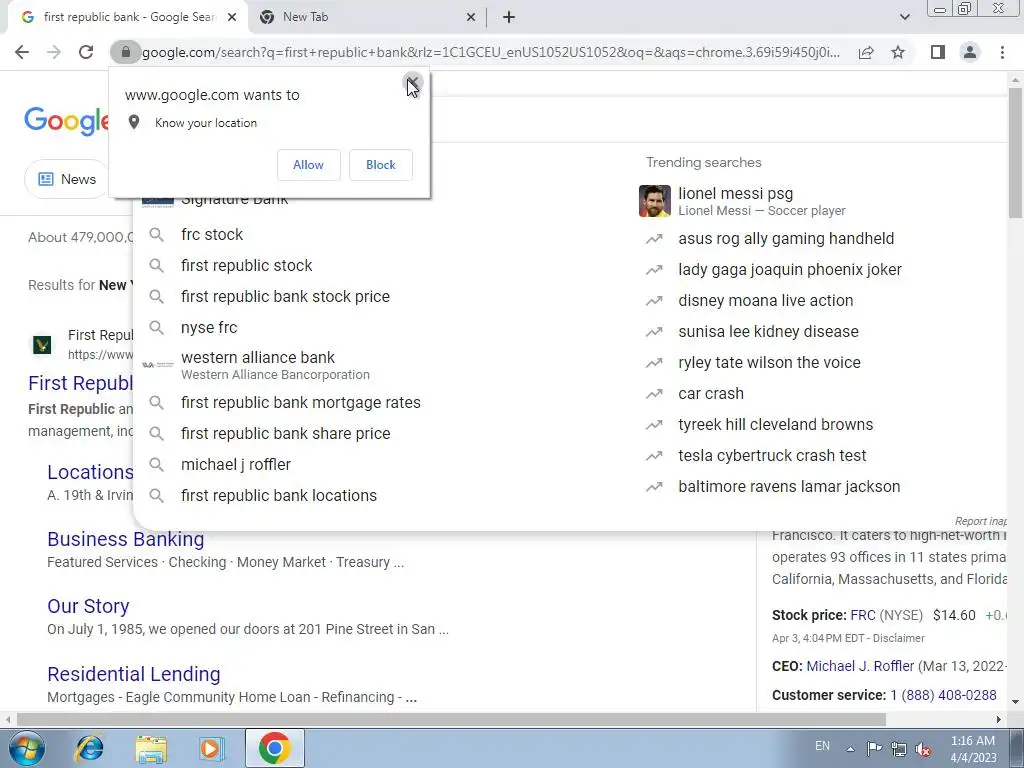Bookmark this page with the star icon
1024x768 pixels.
click(898, 52)
